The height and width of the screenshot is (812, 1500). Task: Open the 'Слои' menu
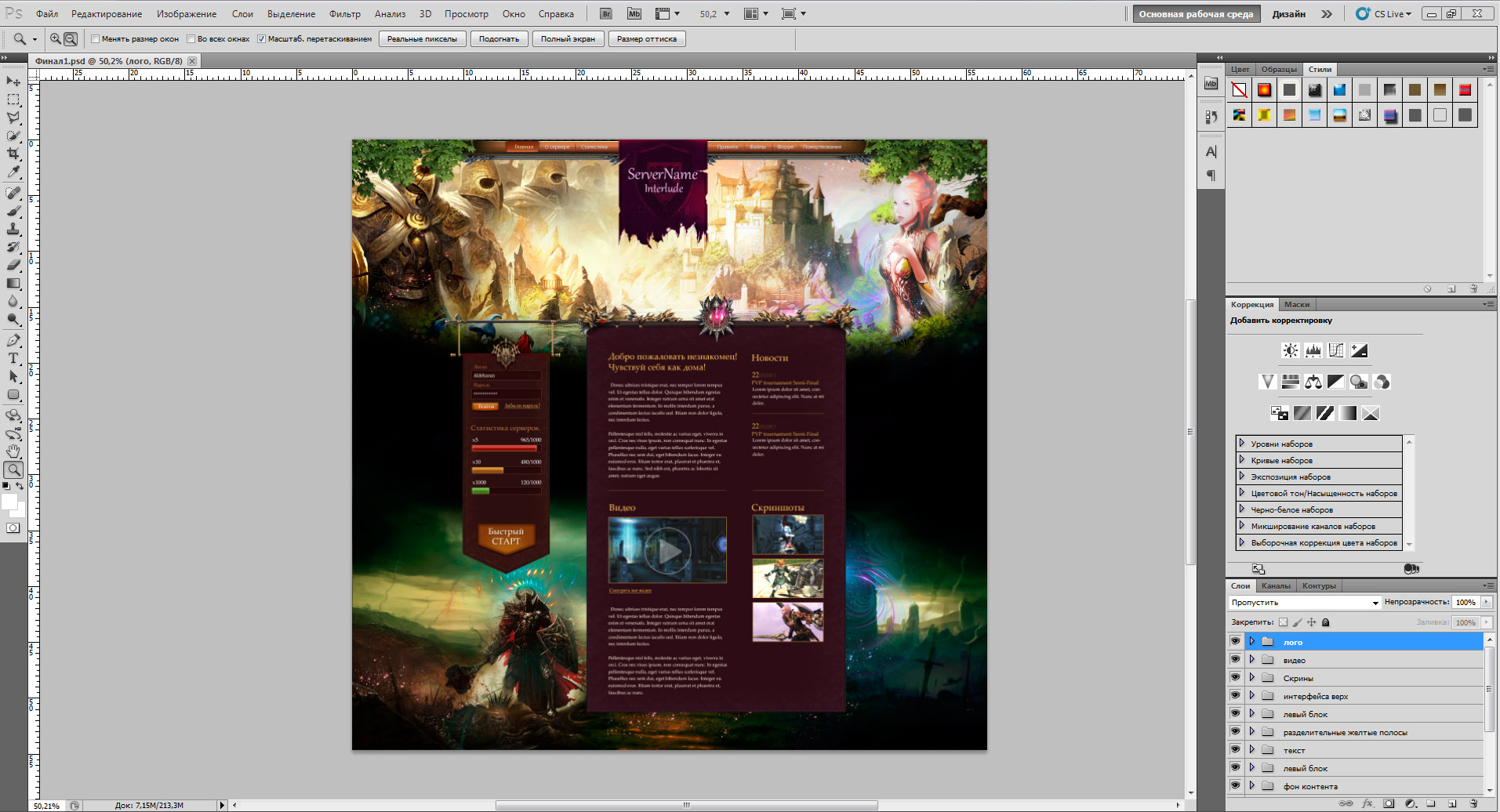point(242,14)
